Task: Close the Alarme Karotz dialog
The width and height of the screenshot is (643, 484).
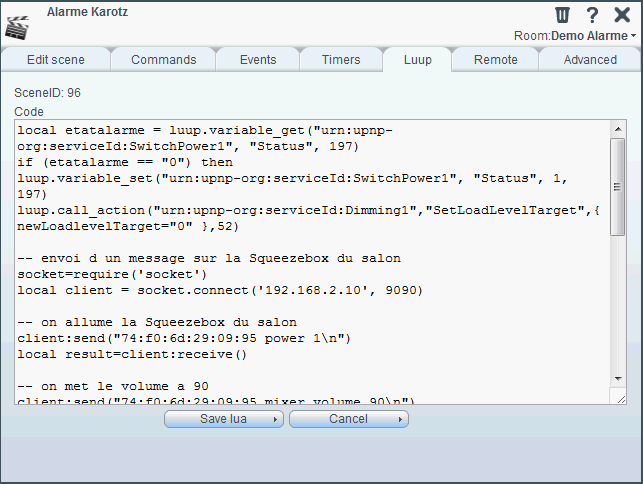Action: click(622, 15)
